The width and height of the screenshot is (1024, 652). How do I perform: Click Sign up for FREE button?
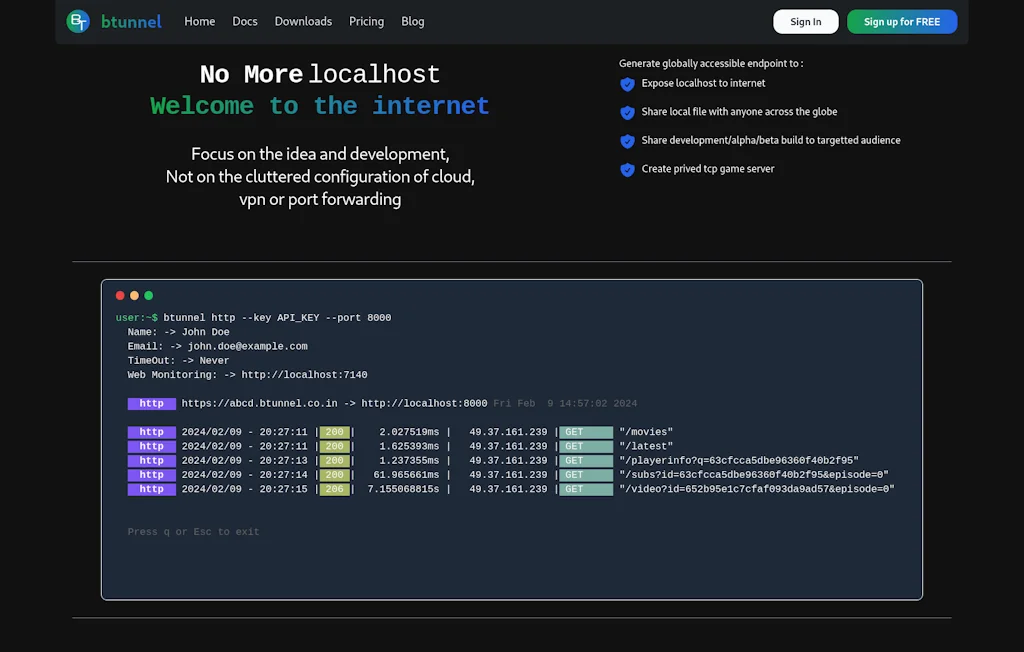tap(901, 22)
